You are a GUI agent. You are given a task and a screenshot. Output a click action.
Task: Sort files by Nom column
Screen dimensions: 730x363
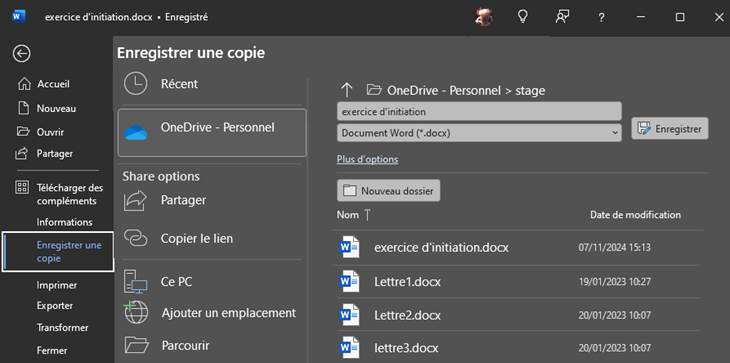(348, 215)
